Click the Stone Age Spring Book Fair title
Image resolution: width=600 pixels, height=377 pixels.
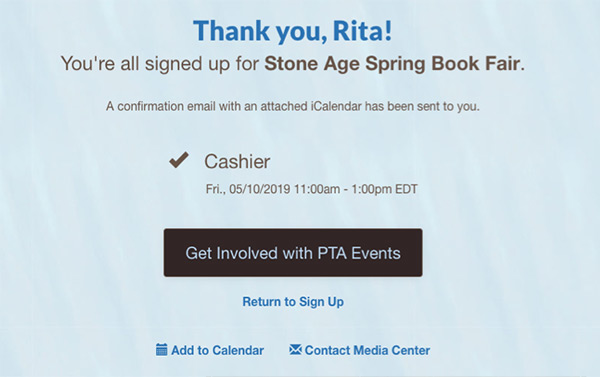point(392,64)
